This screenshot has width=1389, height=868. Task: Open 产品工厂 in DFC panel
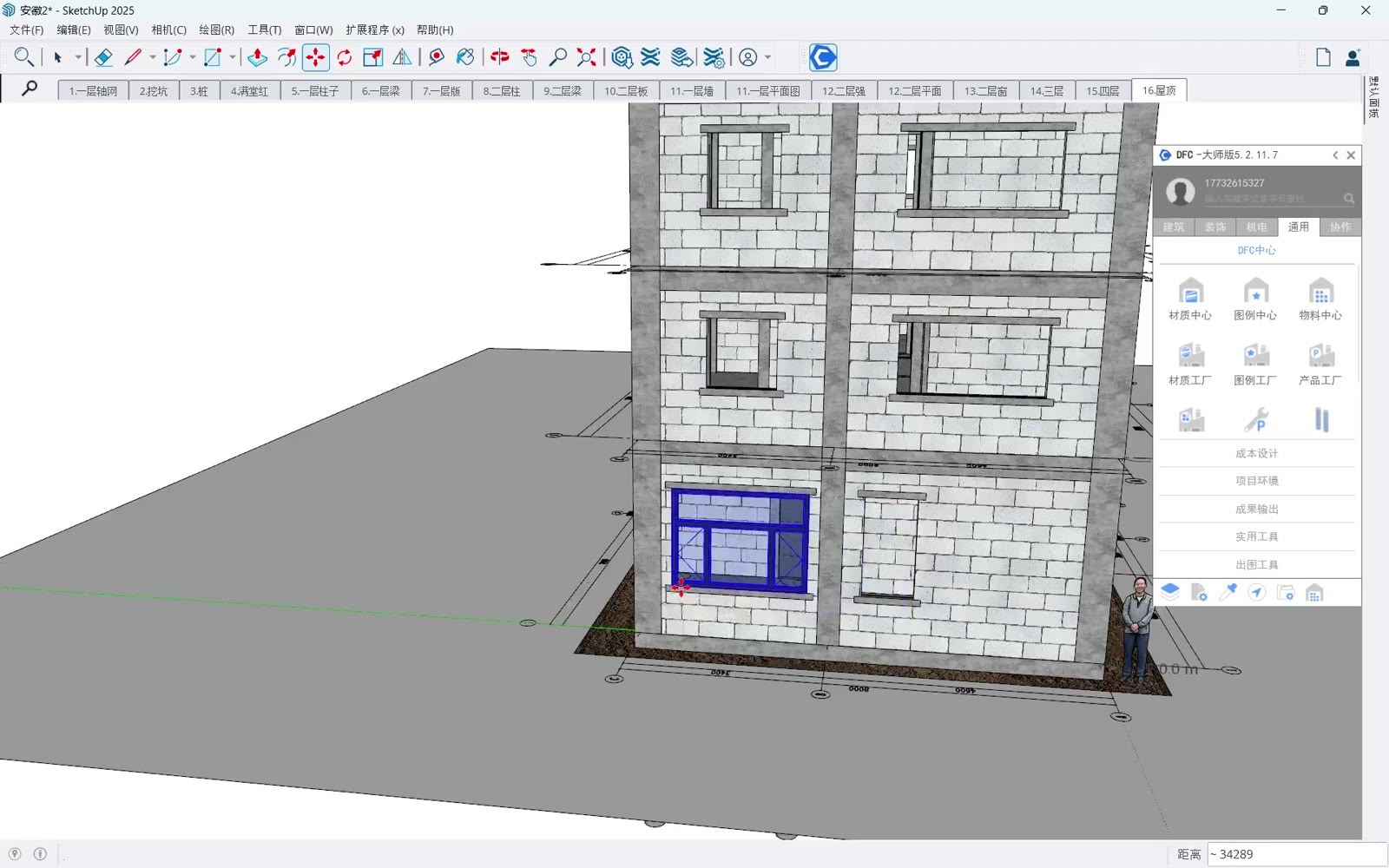coord(1320,364)
